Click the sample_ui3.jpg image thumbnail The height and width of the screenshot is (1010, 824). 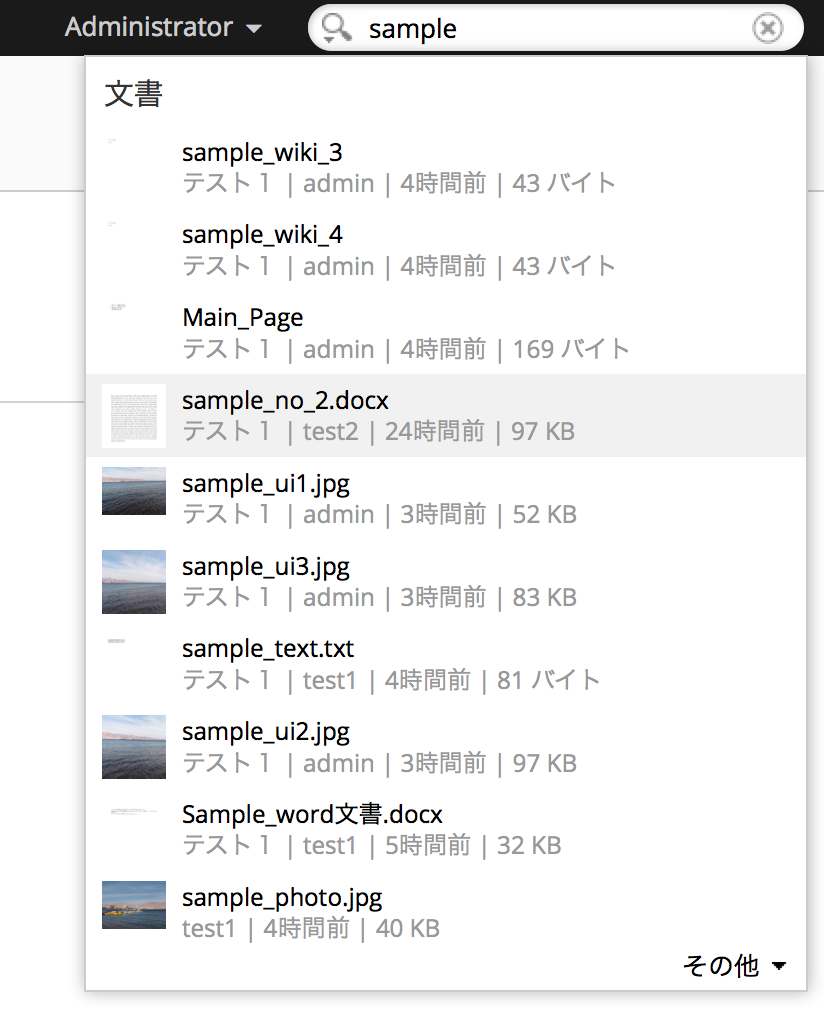point(134,581)
